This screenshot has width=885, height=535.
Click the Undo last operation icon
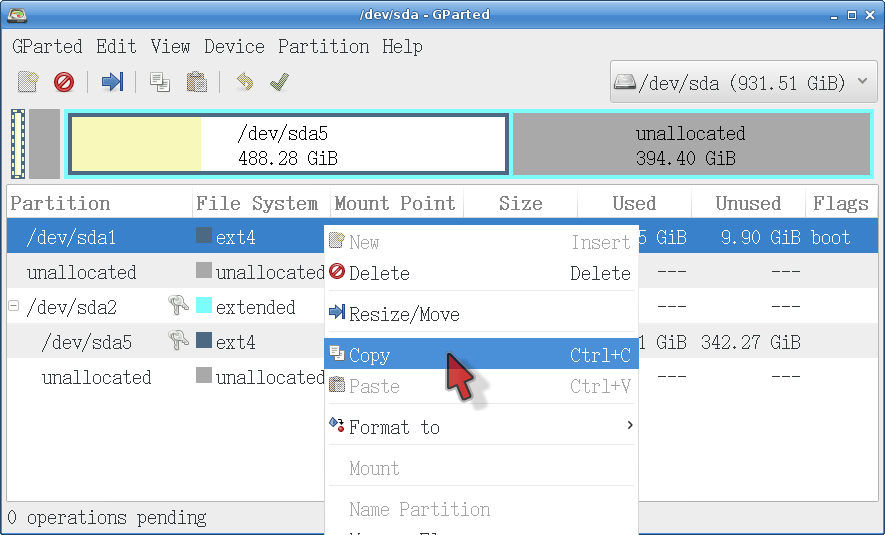click(x=244, y=82)
